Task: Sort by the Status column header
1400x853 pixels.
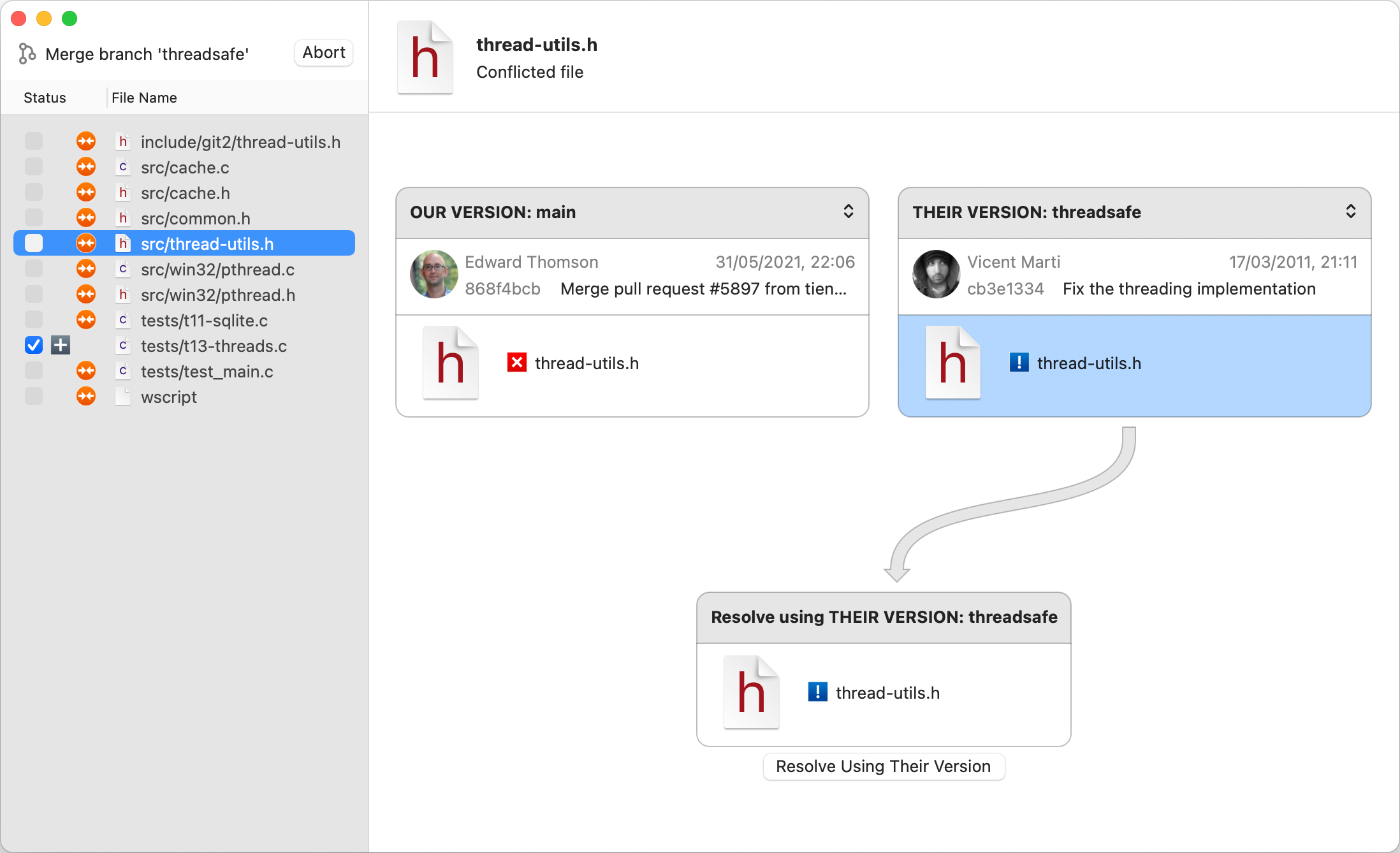Action: tap(45, 98)
